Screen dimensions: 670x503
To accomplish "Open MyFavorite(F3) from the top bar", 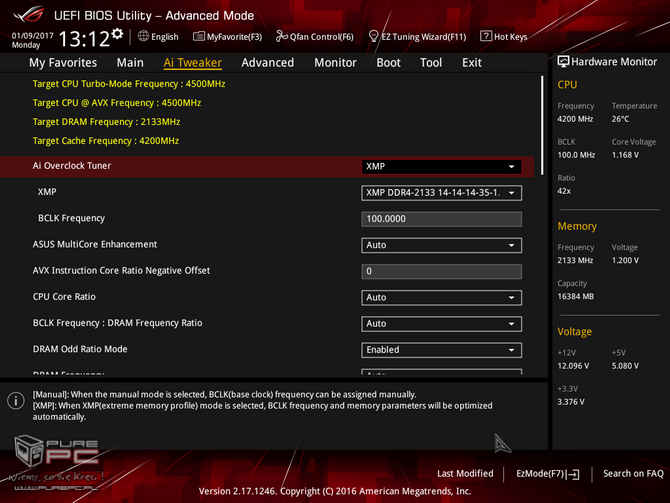I will (x=227, y=37).
